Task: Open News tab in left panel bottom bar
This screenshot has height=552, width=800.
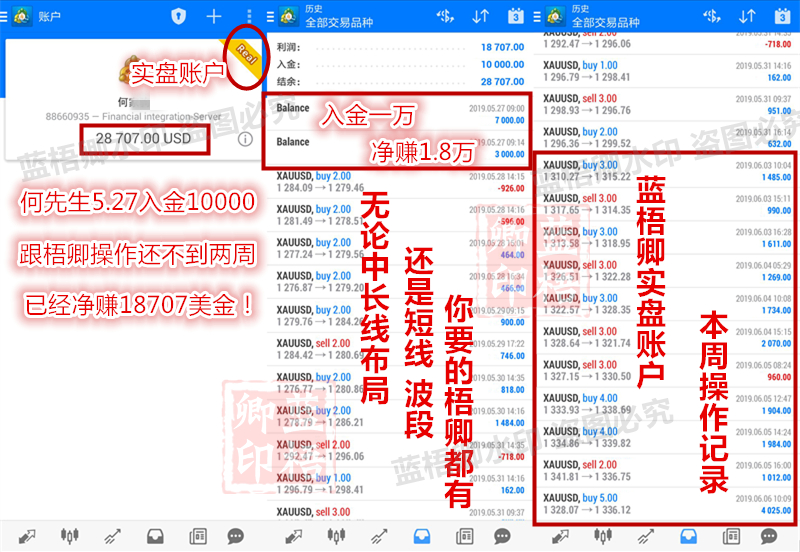Action: coord(198,537)
